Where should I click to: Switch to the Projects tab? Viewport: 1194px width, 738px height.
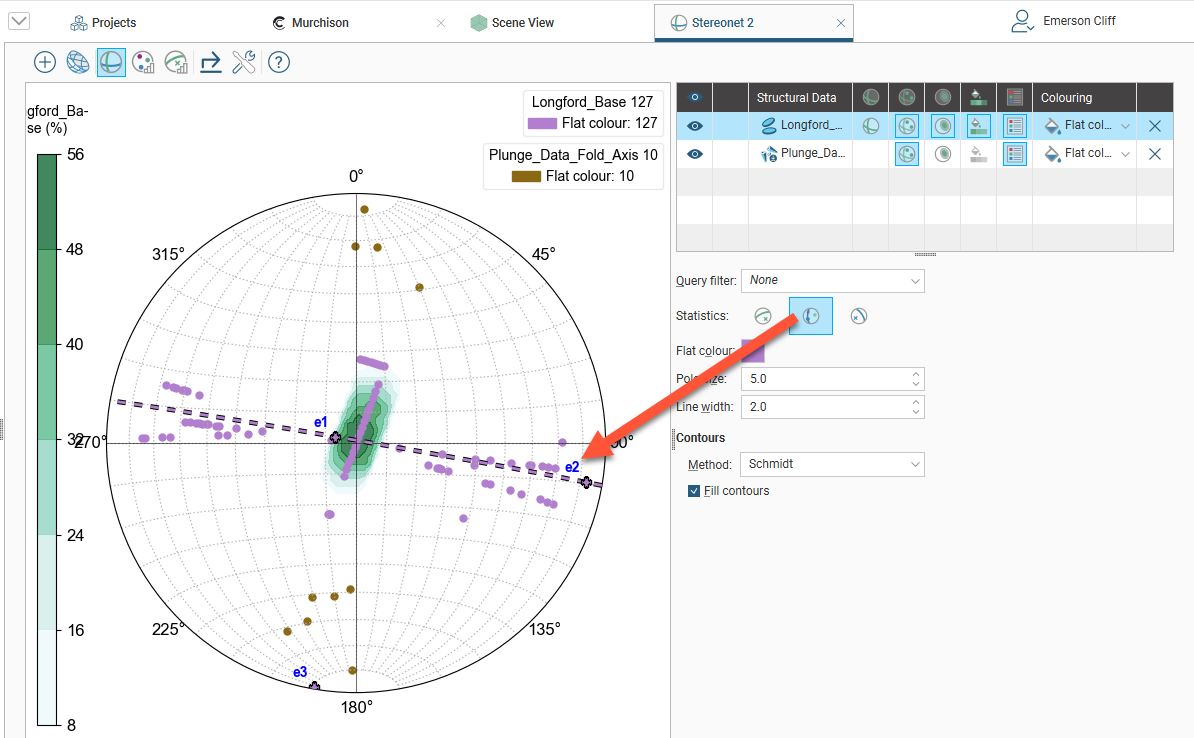coord(104,23)
